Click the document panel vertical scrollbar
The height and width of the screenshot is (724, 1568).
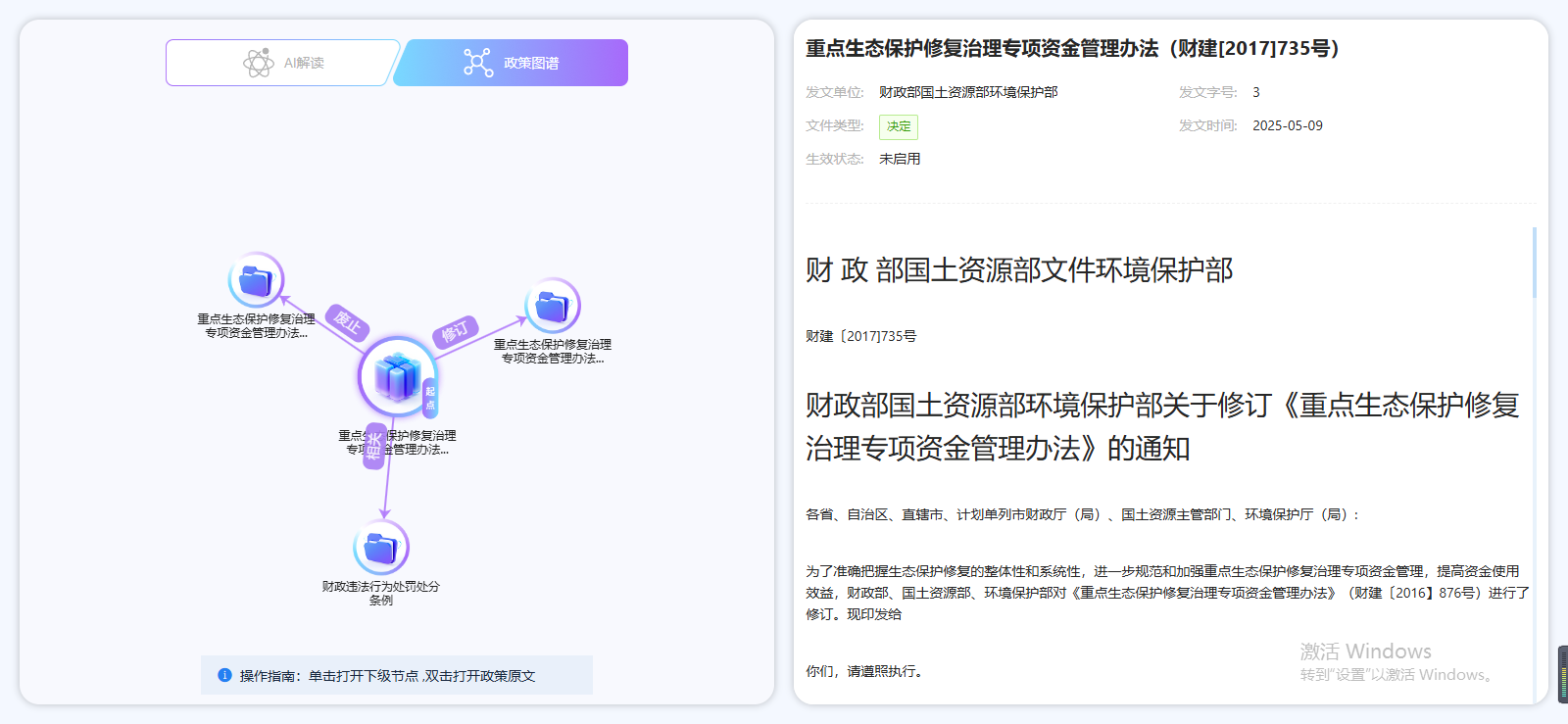point(1534,263)
